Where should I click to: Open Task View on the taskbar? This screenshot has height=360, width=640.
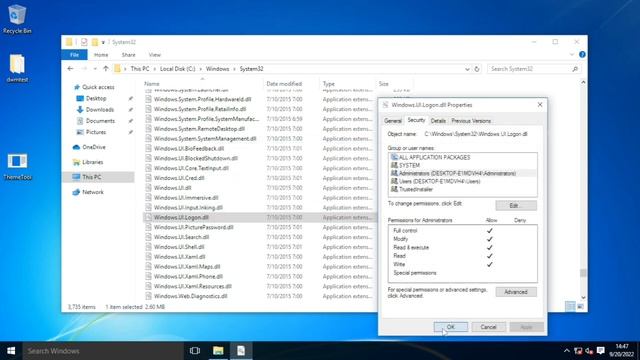tap(195, 351)
